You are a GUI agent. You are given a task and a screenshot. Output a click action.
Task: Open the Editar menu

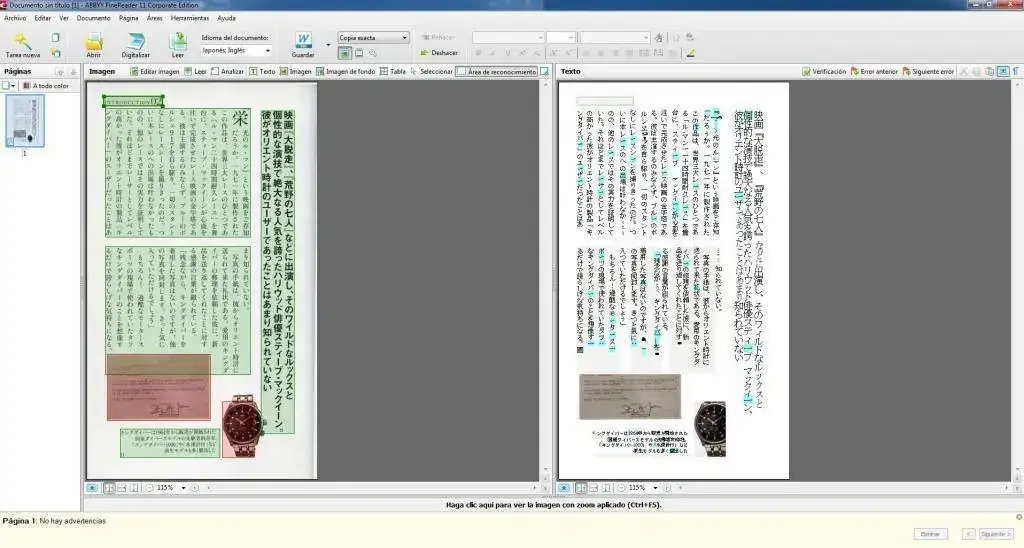tap(42, 18)
